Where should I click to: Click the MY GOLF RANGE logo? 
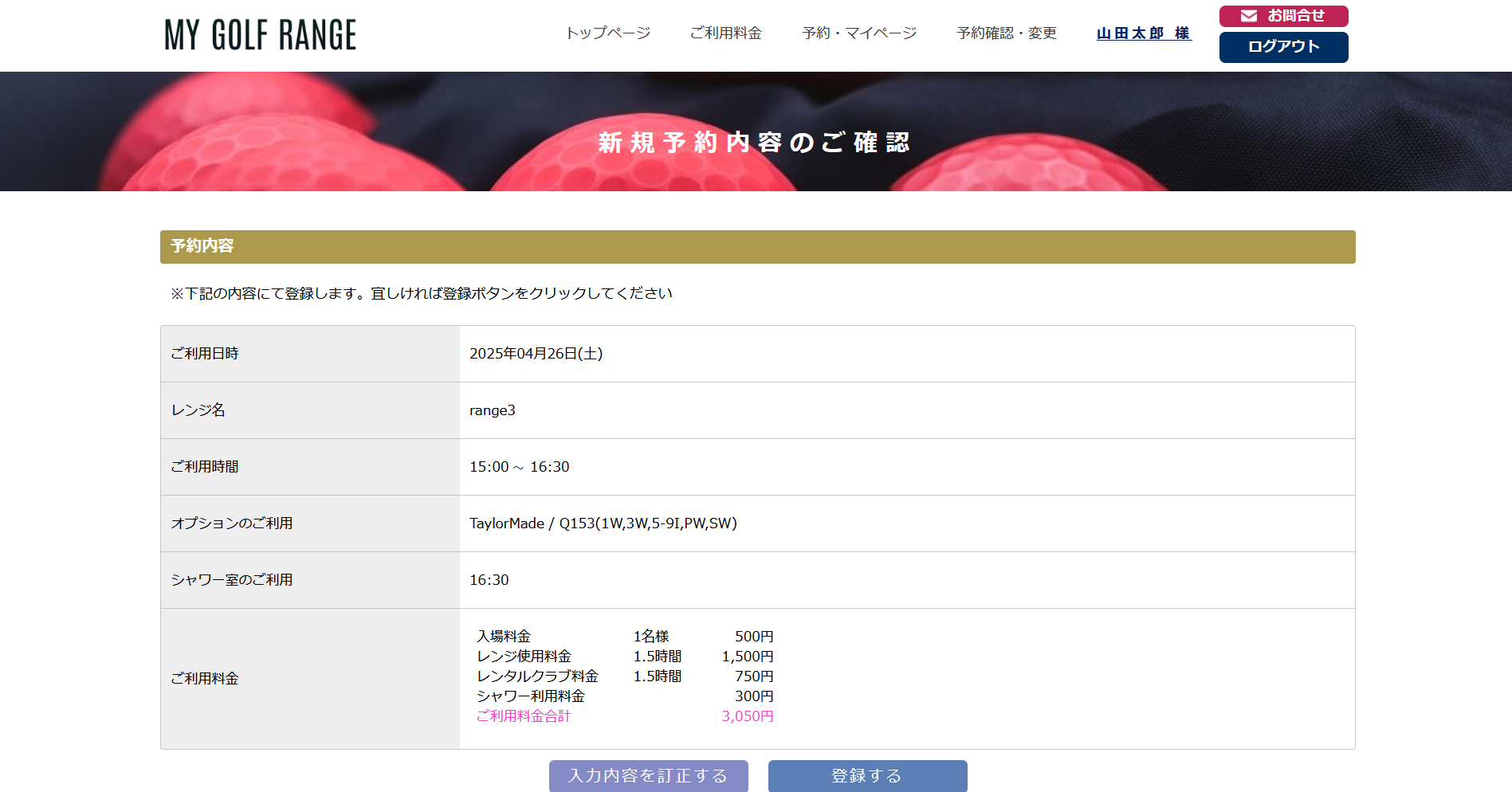(260, 35)
